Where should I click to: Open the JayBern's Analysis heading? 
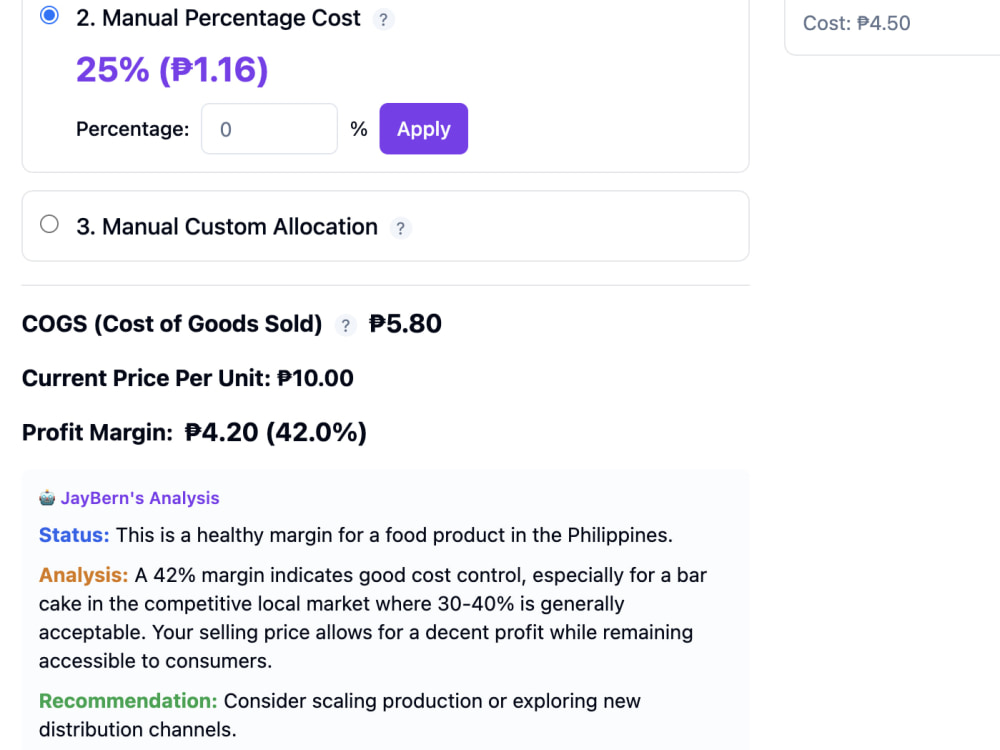pyautogui.click(x=140, y=497)
